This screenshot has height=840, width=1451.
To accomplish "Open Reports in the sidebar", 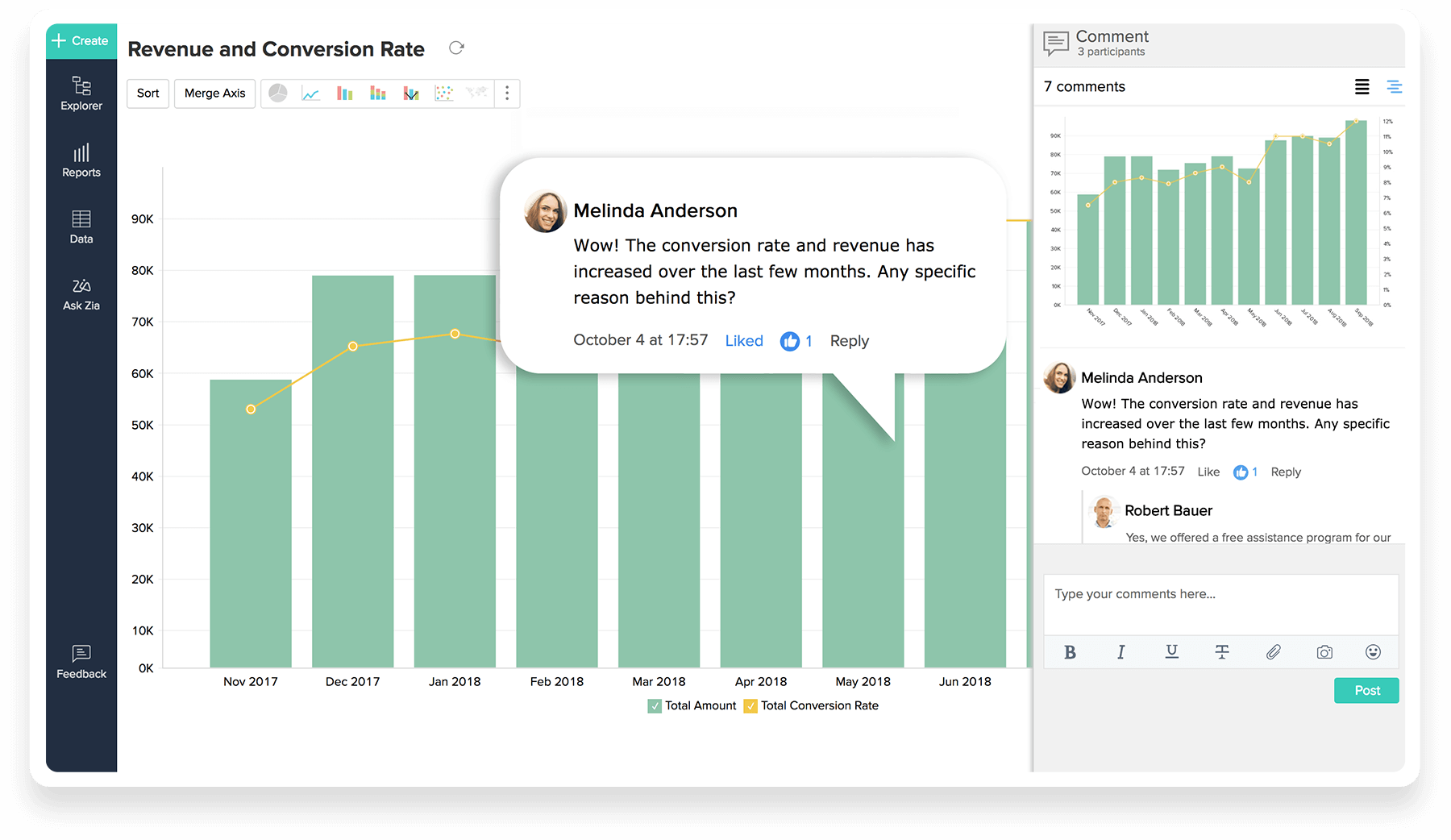I will click(81, 160).
